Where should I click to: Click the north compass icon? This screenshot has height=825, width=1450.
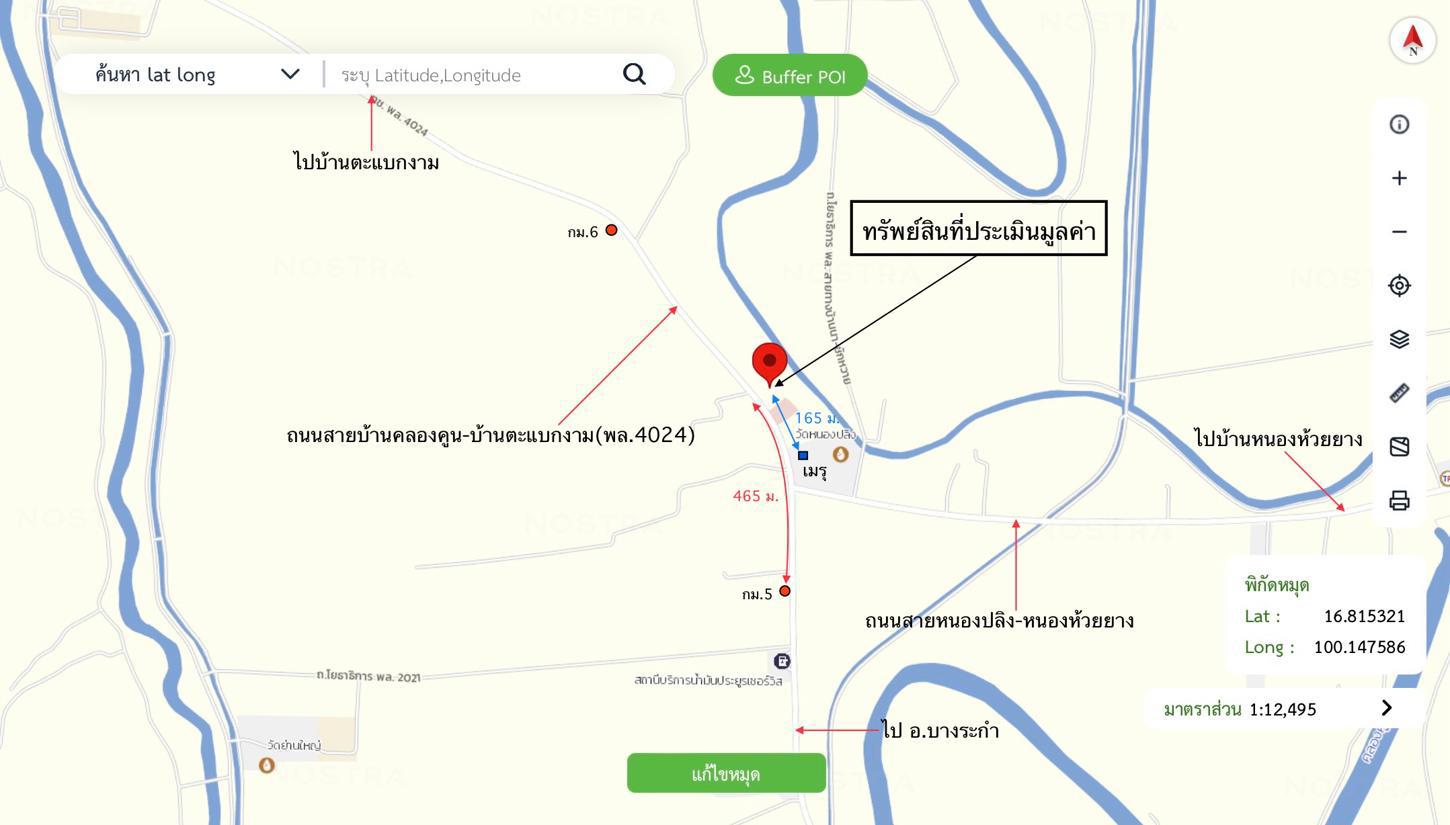tap(1412, 40)
